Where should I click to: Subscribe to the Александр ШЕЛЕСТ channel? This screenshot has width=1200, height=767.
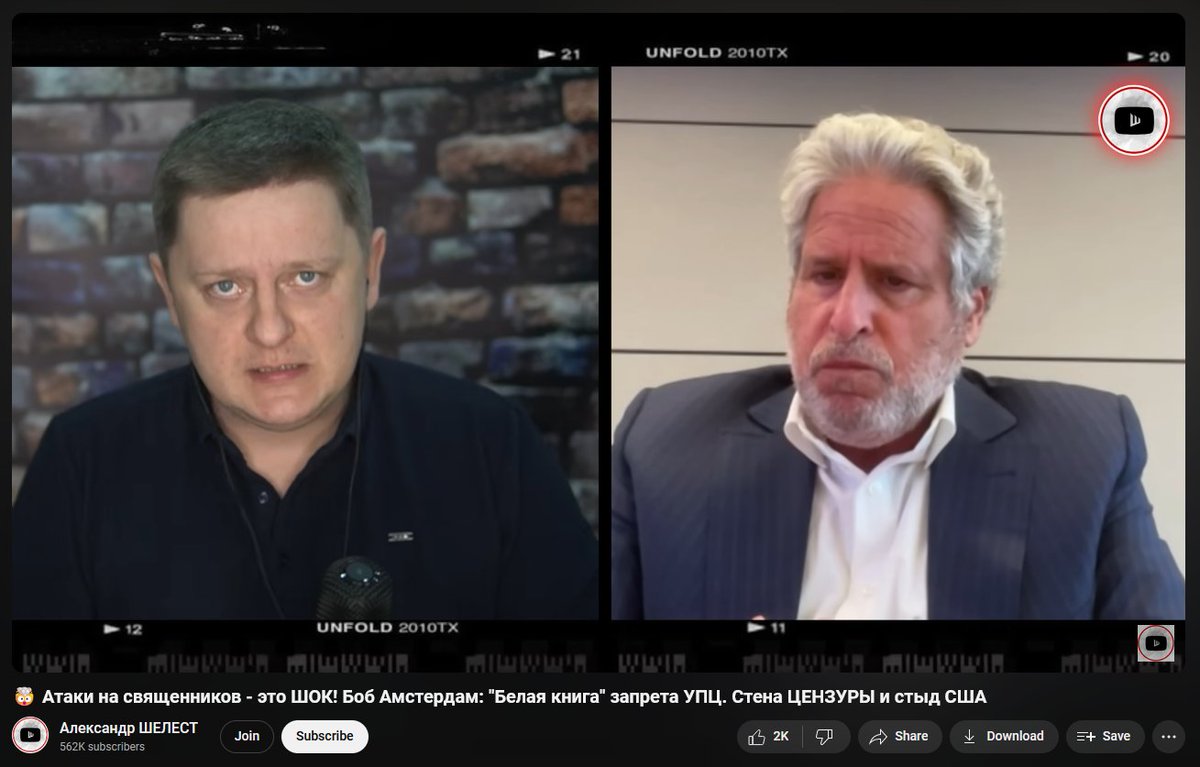tap(325, 736)
